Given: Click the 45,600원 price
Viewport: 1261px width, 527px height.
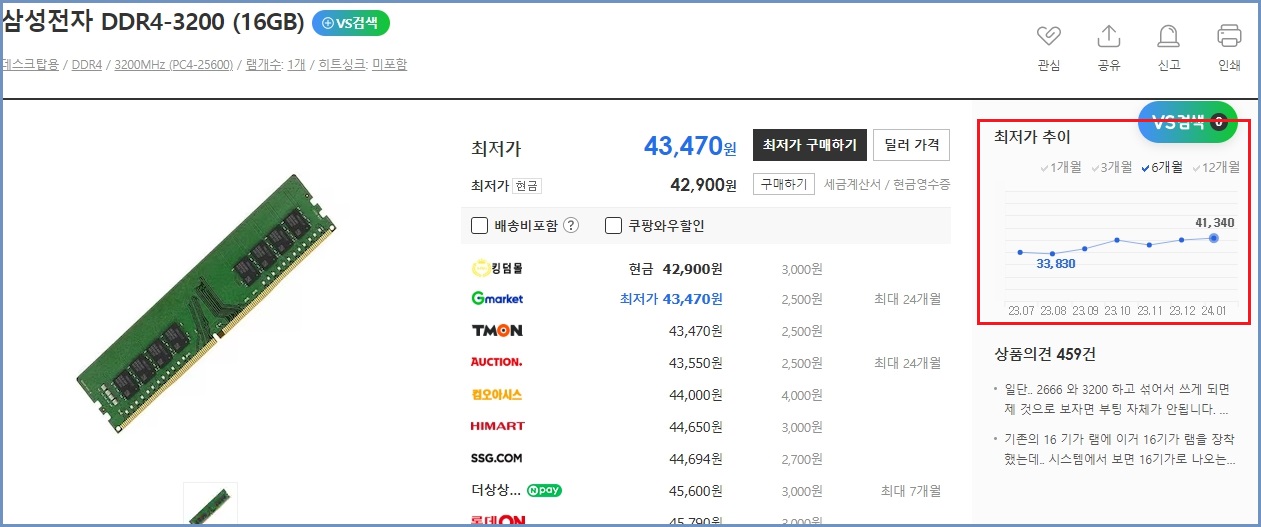Looking at the screenshot, I should (696, 490).
